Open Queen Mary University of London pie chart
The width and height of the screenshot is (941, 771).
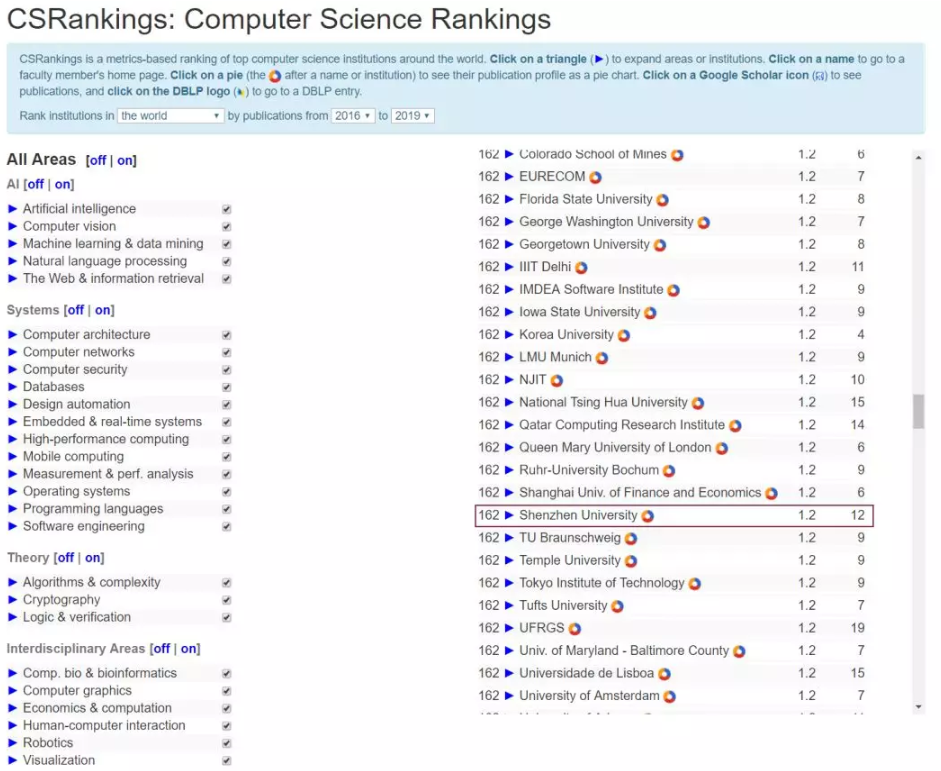[x=722, y=448]
